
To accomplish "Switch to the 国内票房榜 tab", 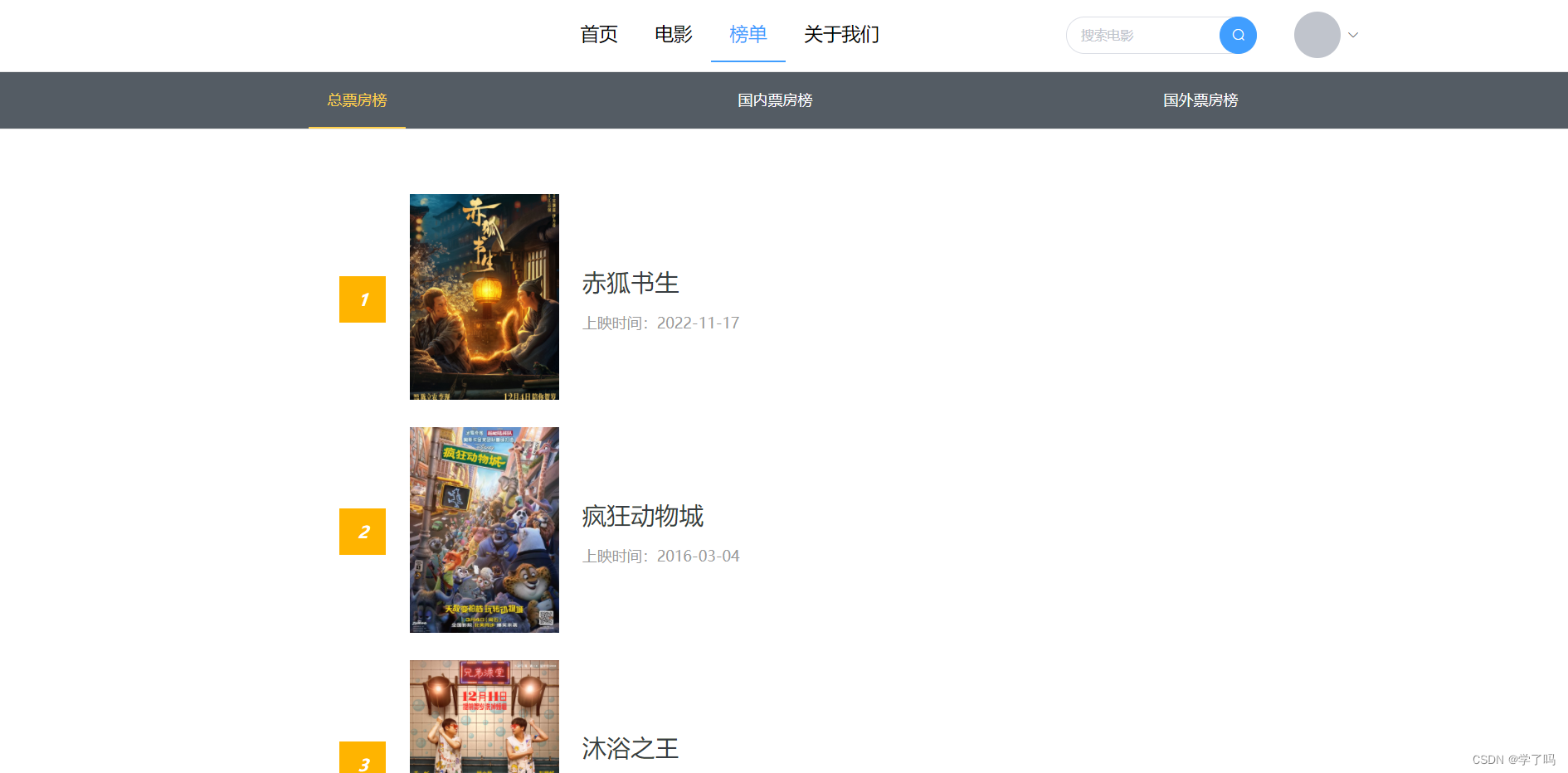I will (775, 100).
